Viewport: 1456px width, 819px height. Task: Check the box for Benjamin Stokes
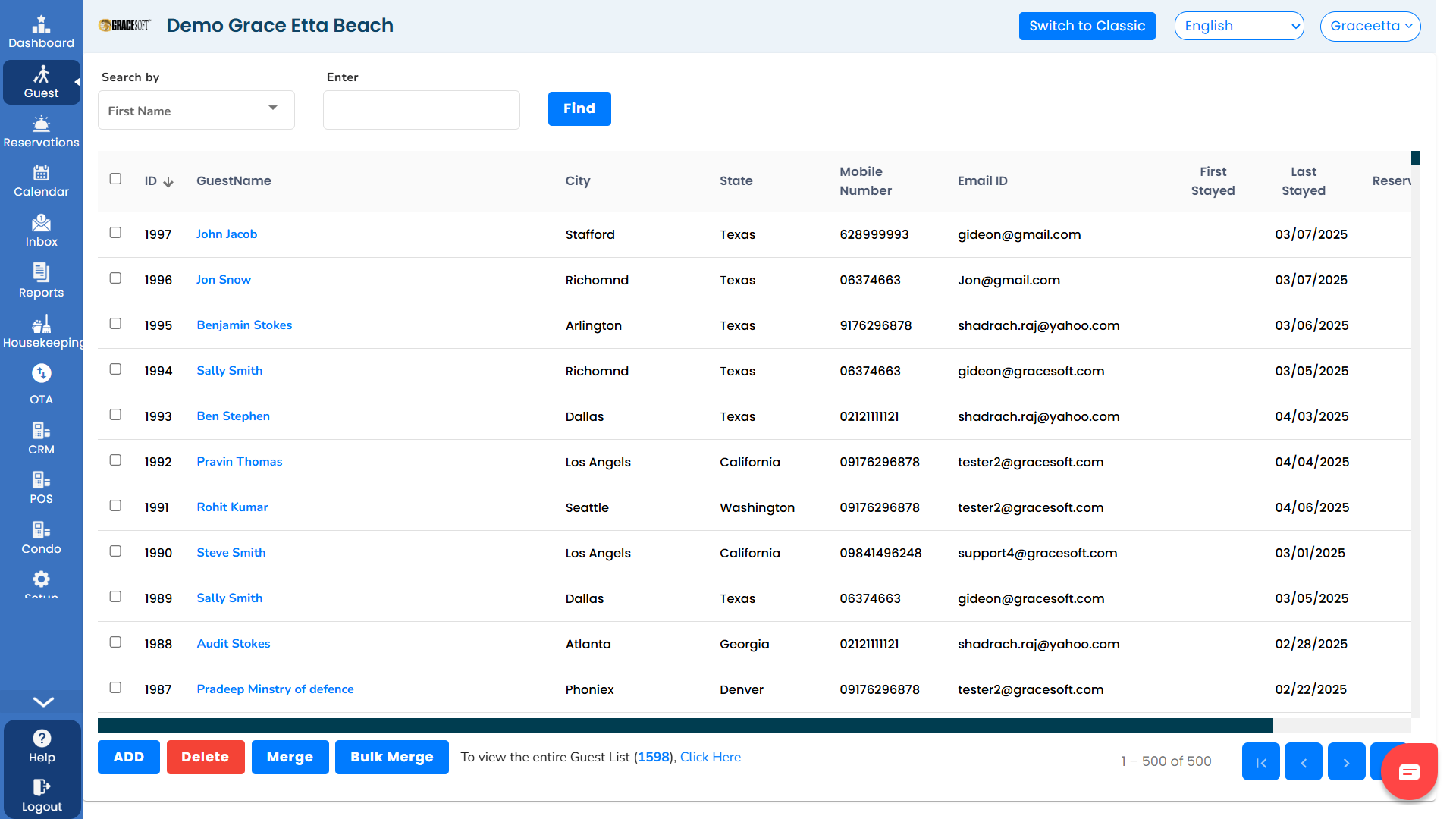(x=115, y=324)
